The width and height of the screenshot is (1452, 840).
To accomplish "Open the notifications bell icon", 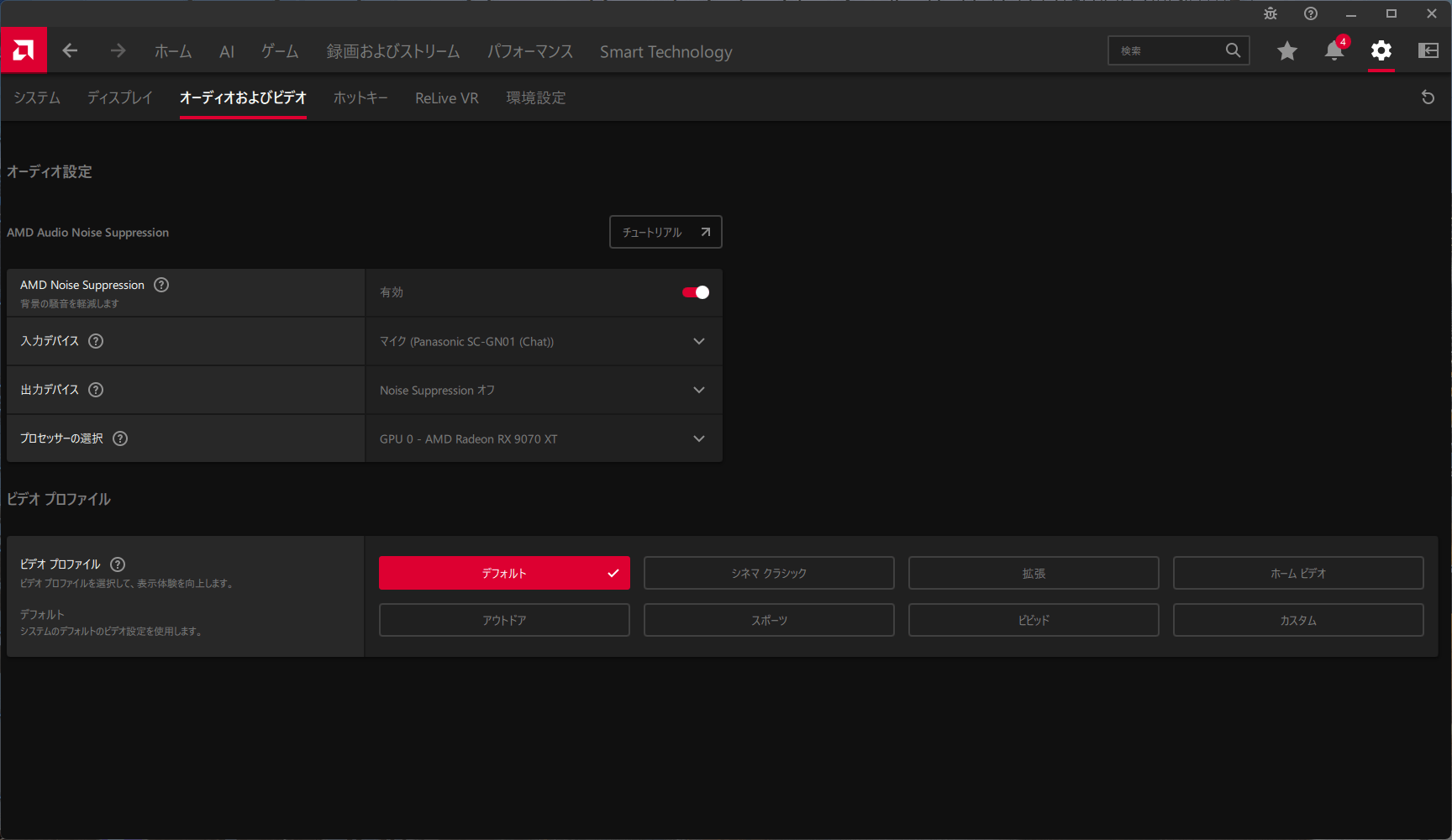I will [x=1334, y=51].
